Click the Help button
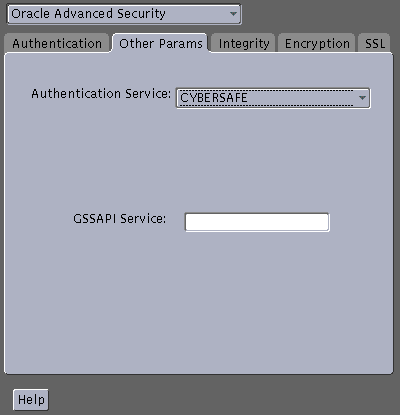This screenshot has height=415, width=400. [x=31, y=399]
